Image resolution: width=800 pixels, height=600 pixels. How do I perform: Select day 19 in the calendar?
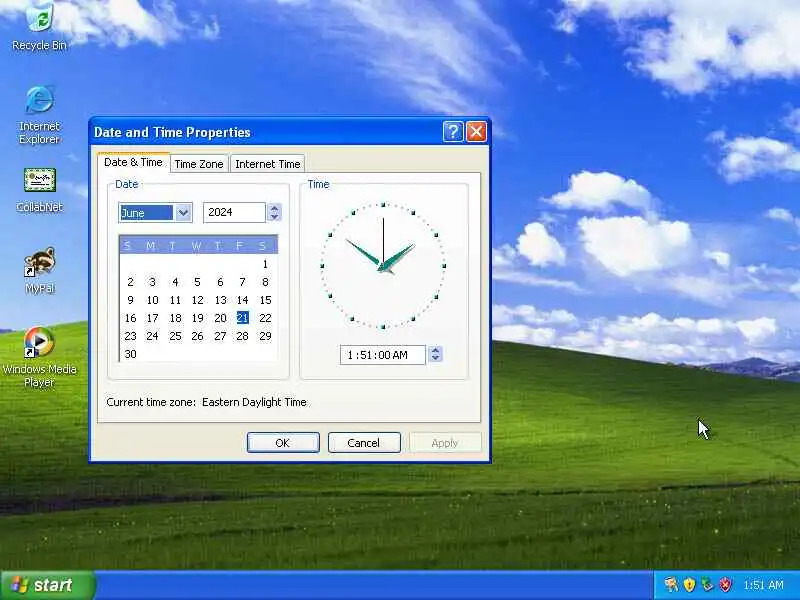(x=197, y=318)
